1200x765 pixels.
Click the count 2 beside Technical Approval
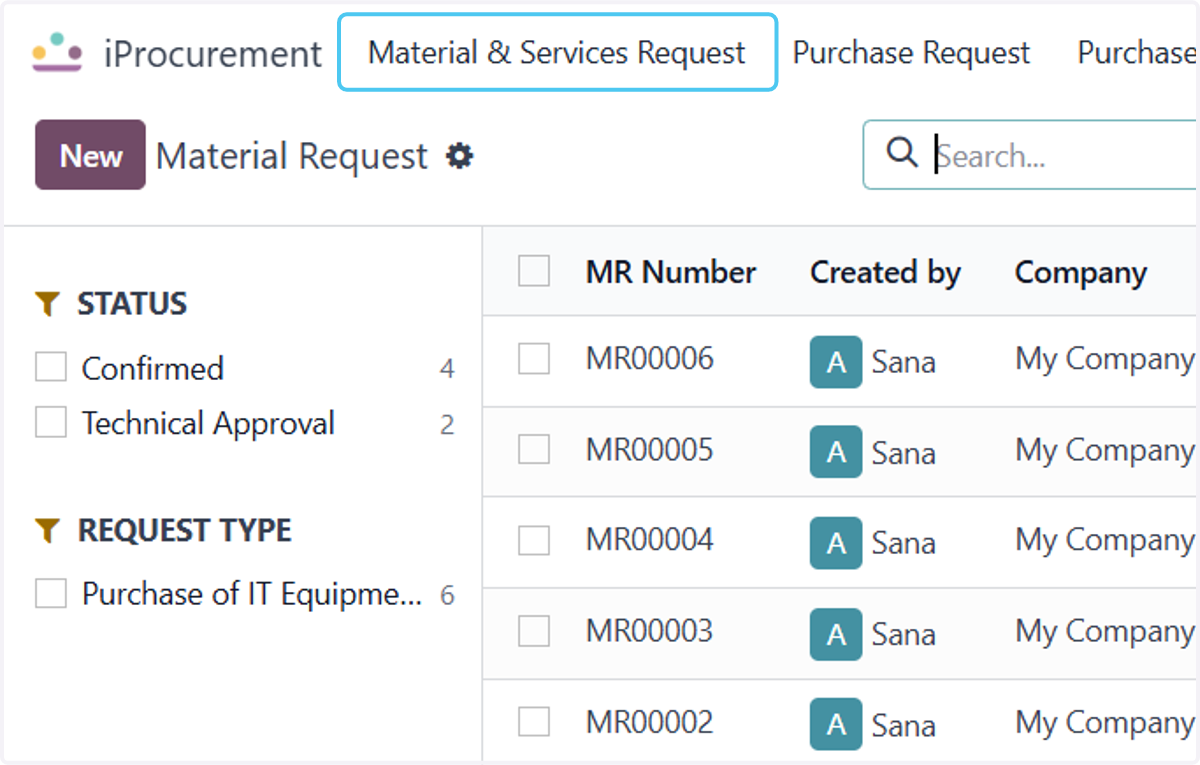447,424
